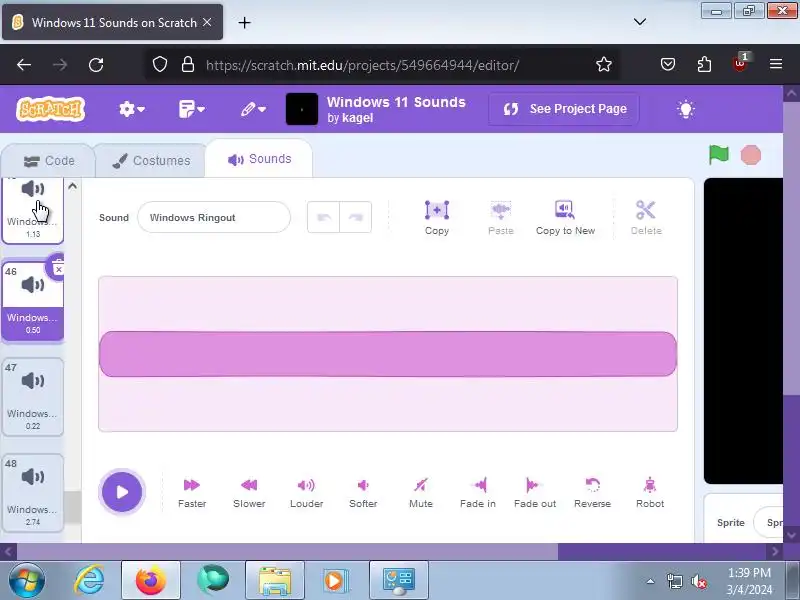This screenshot has height=600, width=800.
Task: Select the sound thumbnail with length 1.13
Action: (x=33, y=211)
